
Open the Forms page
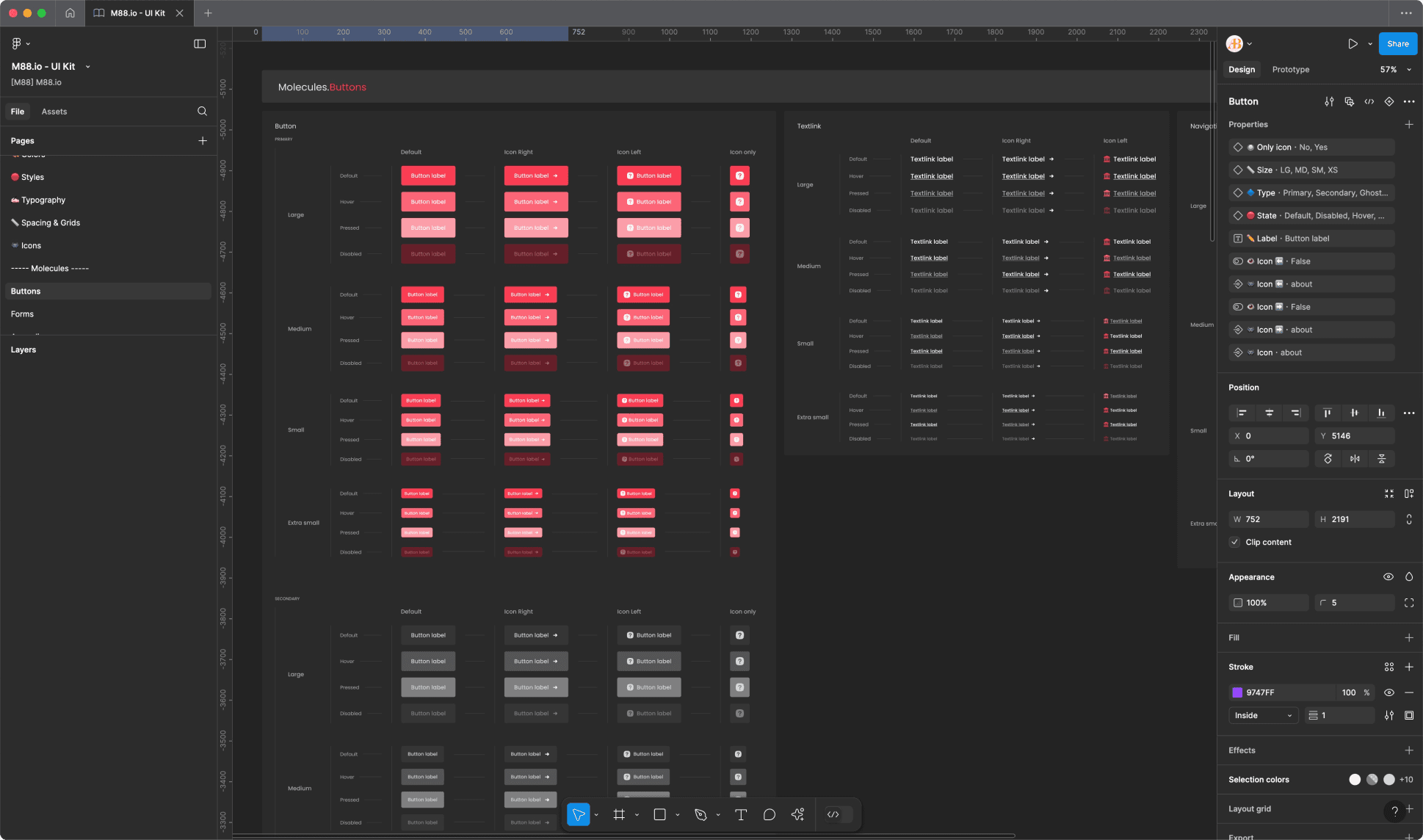[x=23, y=314]
